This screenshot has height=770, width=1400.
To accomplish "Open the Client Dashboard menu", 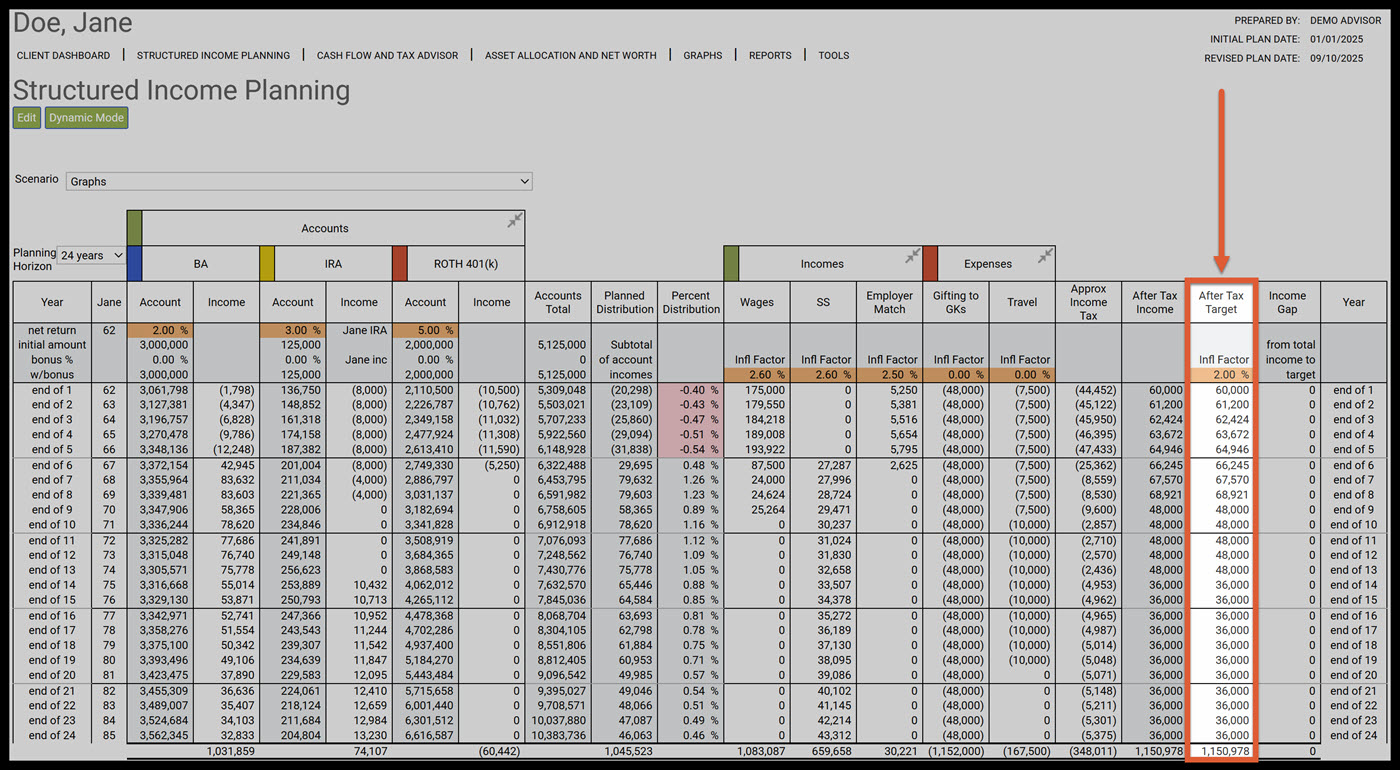I will pos(64,55).
